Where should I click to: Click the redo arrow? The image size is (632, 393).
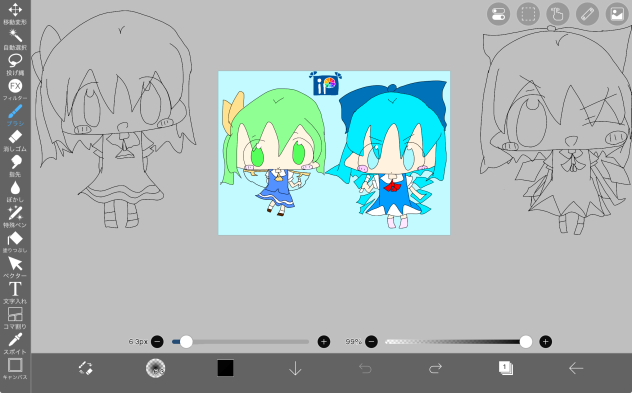point(435,368)
